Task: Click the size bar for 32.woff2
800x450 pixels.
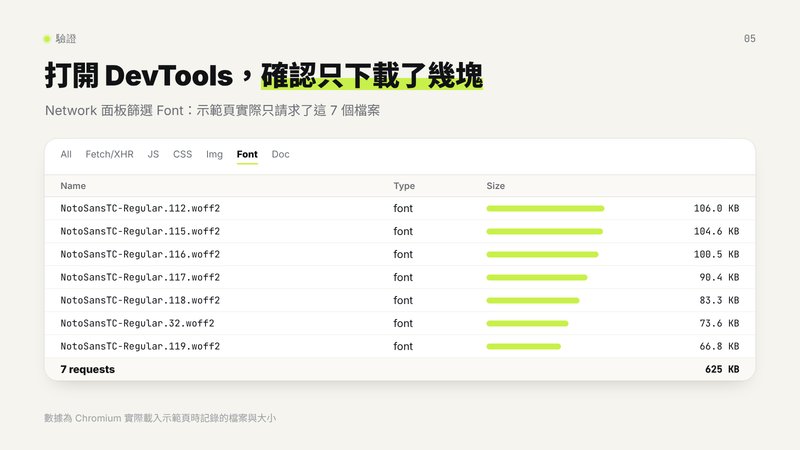Action: click(527, 323)
